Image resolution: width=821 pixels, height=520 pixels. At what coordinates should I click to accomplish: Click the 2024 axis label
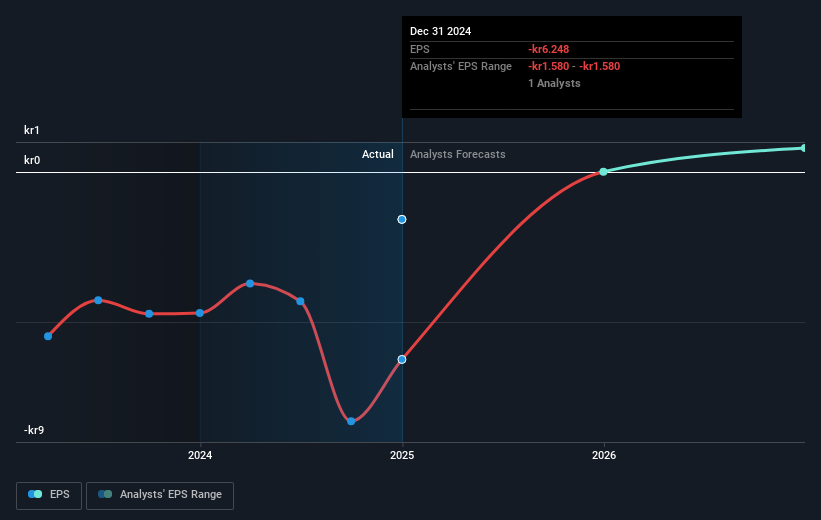coord(200,455)
